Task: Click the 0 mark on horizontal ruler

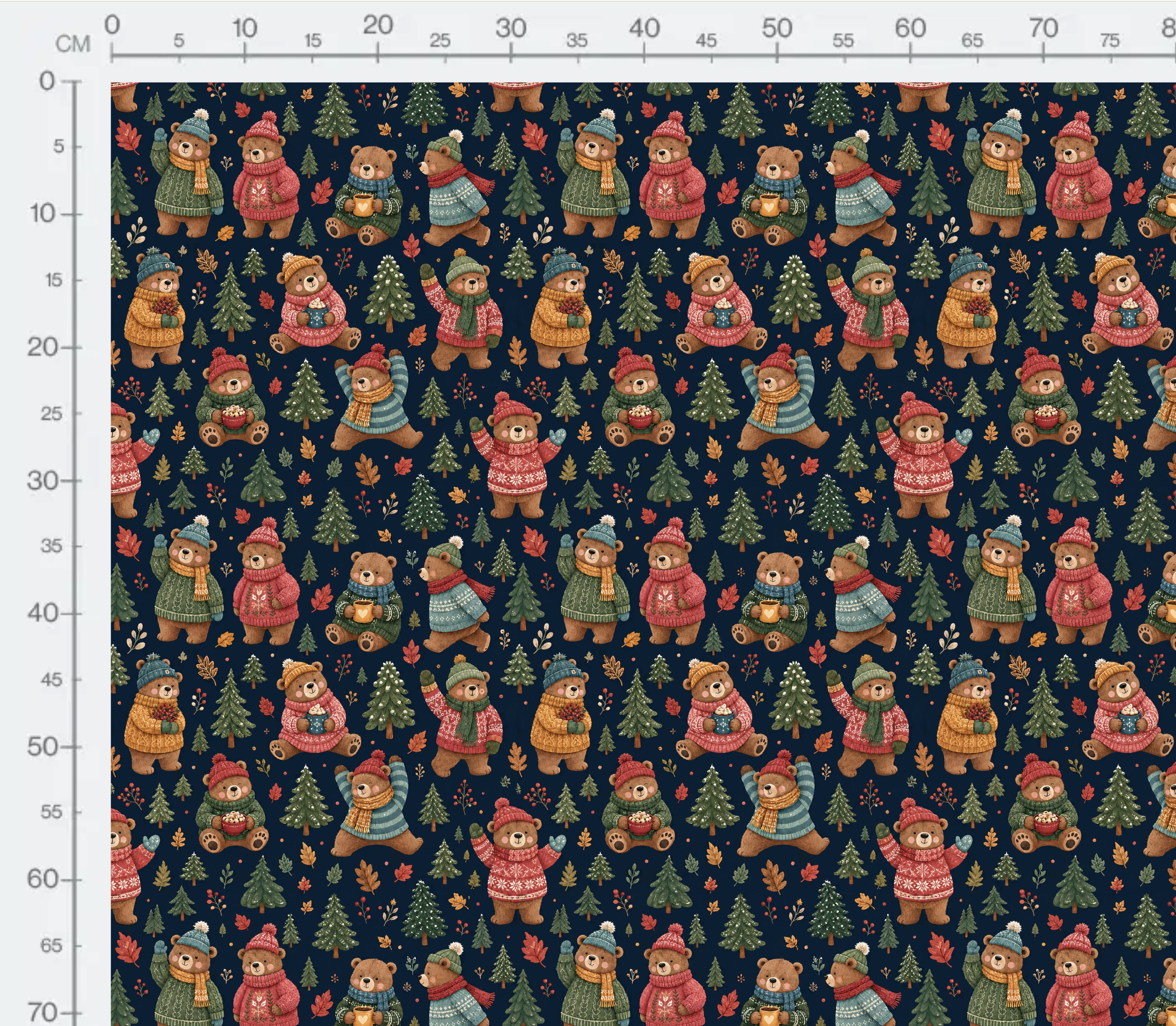Action: [112, 25]
